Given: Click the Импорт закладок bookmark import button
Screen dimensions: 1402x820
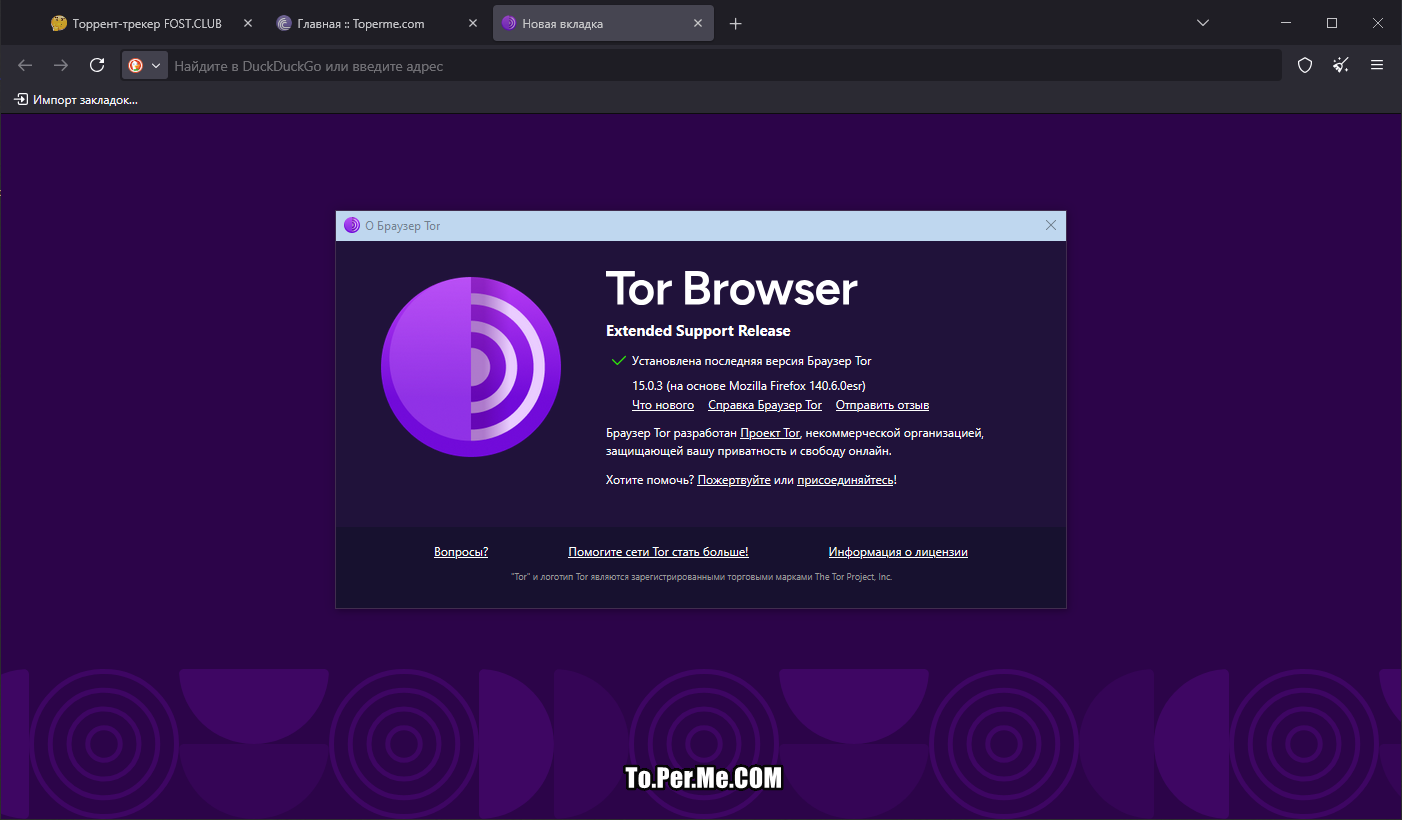Looking at the screenshot, I should click(x=76, y=99).
